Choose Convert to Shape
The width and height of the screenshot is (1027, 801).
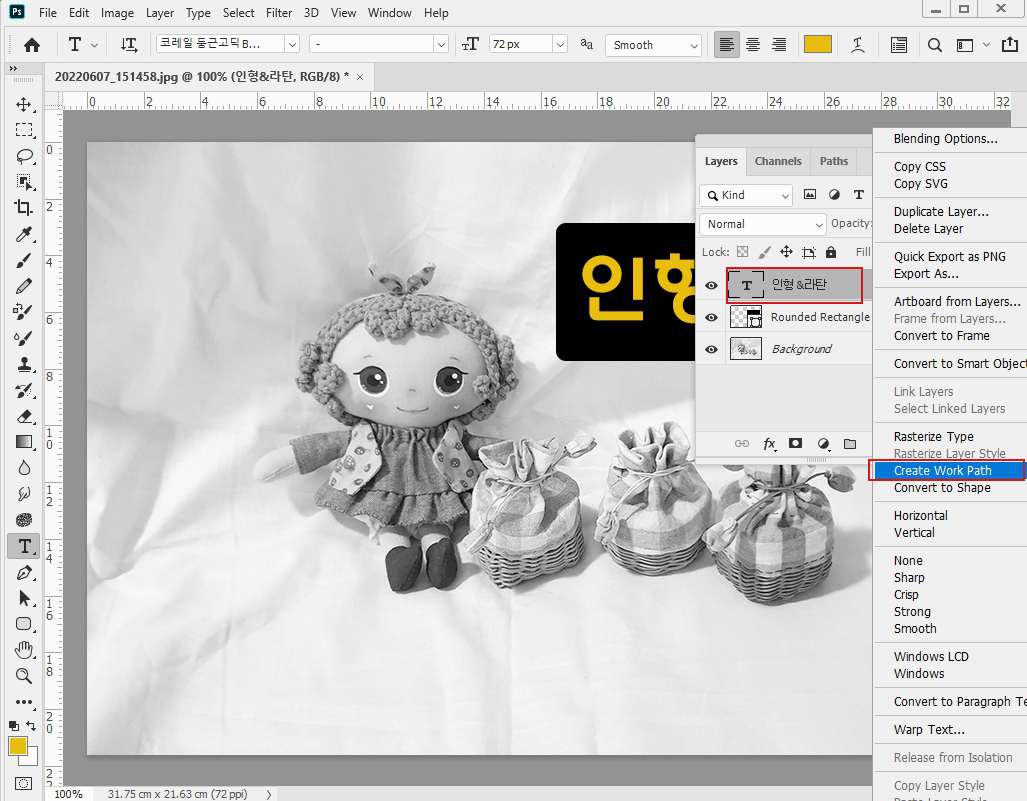point(942,488)
